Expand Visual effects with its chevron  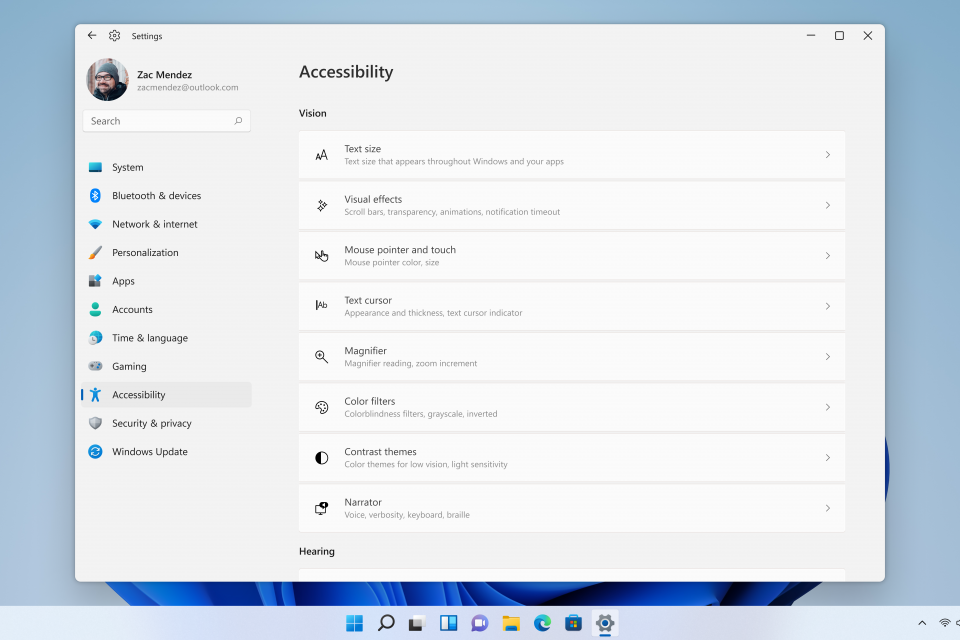(x=827, y=205)
